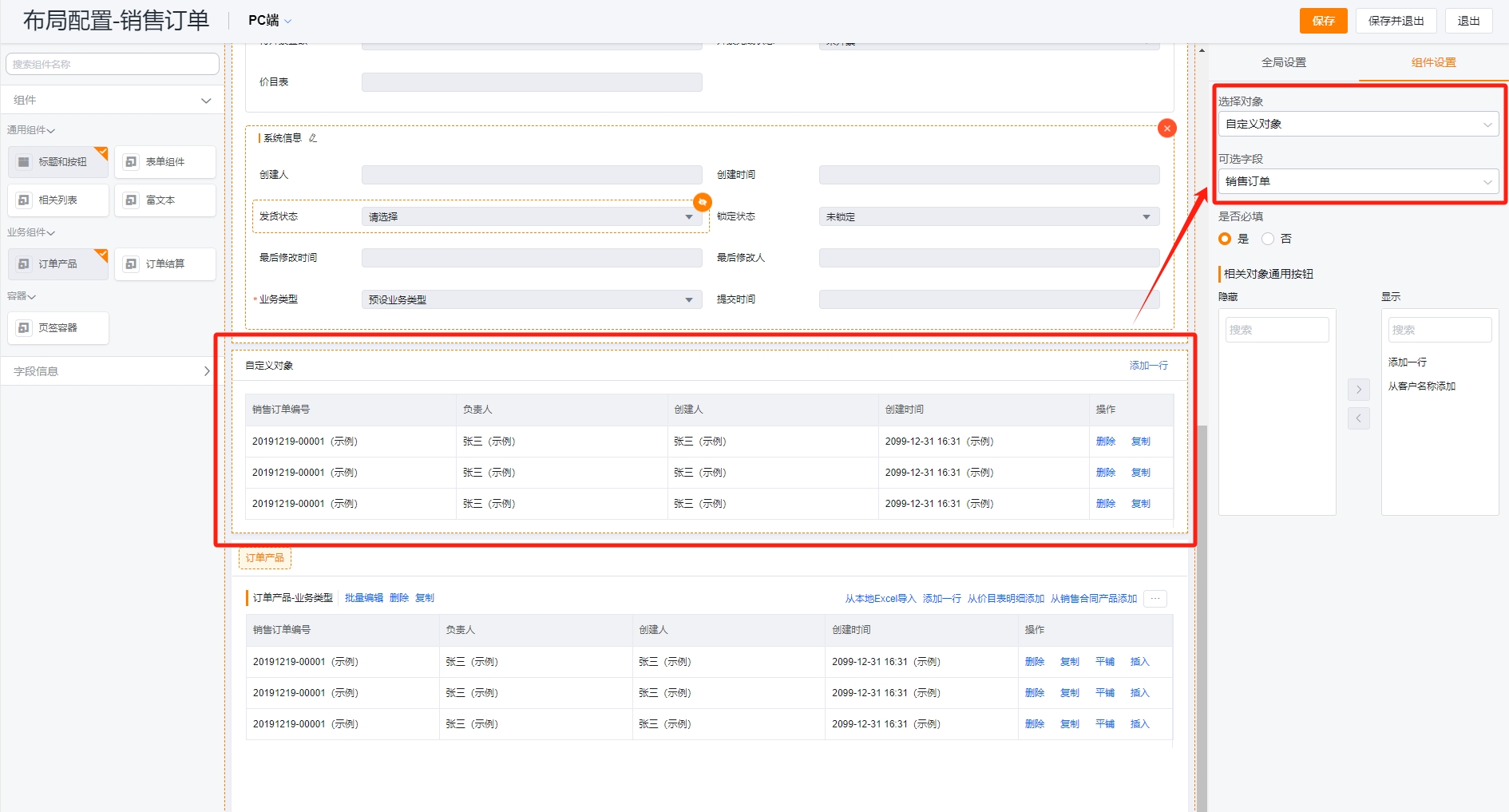Open the 订单产品 tab

pos(265,558)
